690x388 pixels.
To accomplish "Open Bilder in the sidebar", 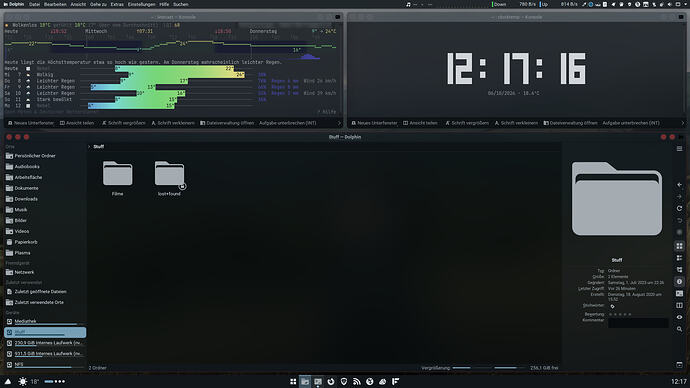I will (45, 220).
